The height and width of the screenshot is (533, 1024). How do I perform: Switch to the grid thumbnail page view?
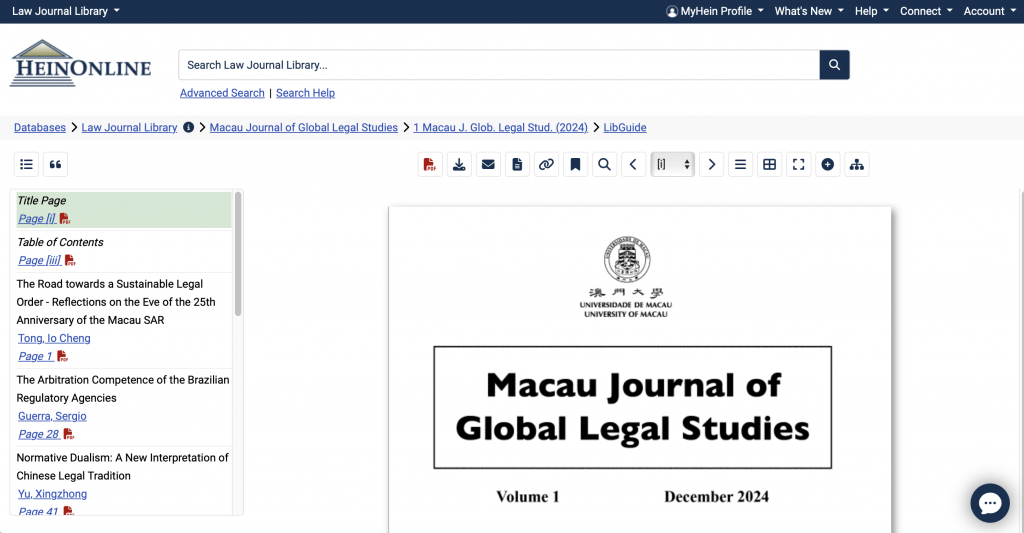pos(769,165)
